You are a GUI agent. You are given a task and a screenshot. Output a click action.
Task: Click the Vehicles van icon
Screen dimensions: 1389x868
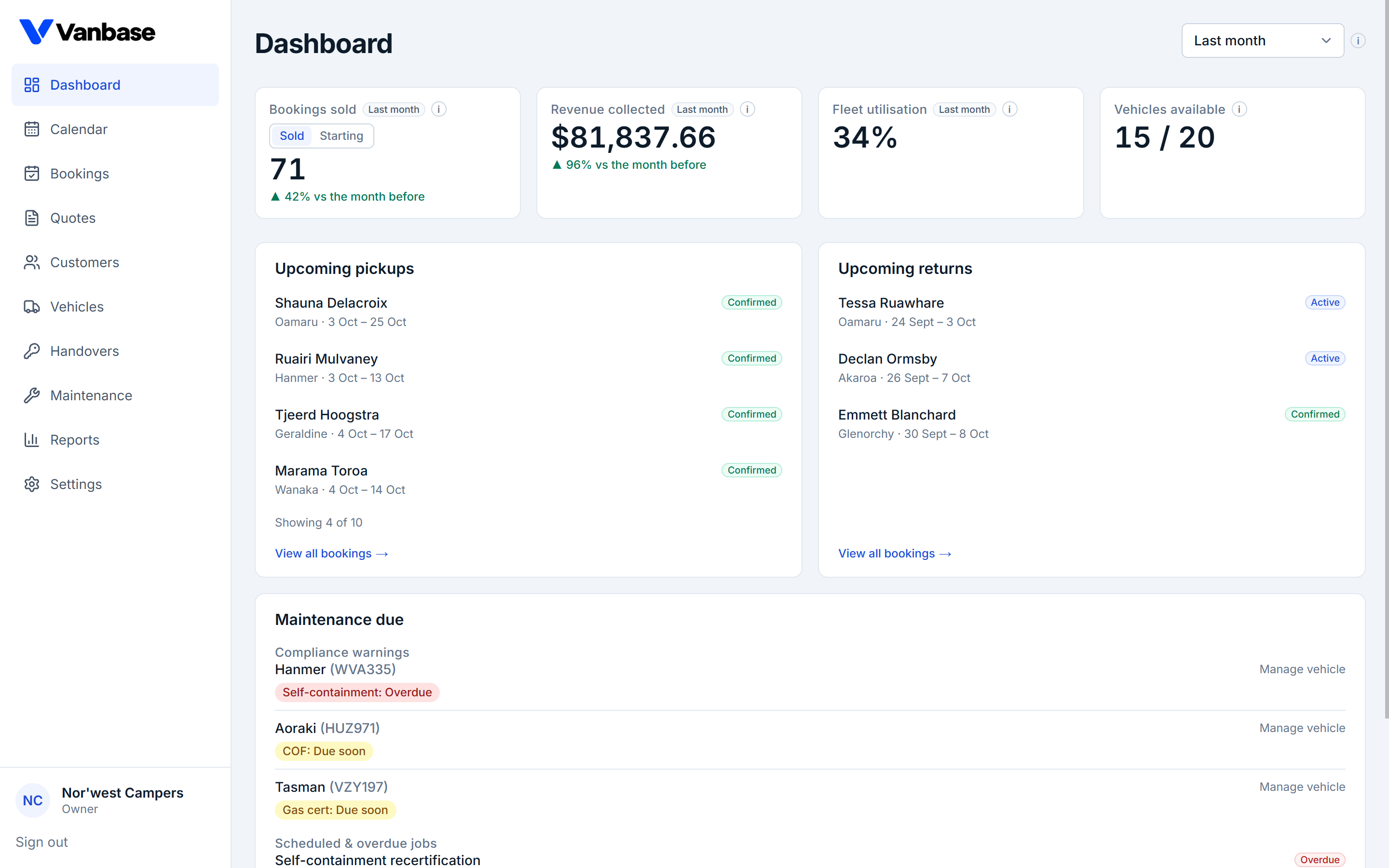31,307
